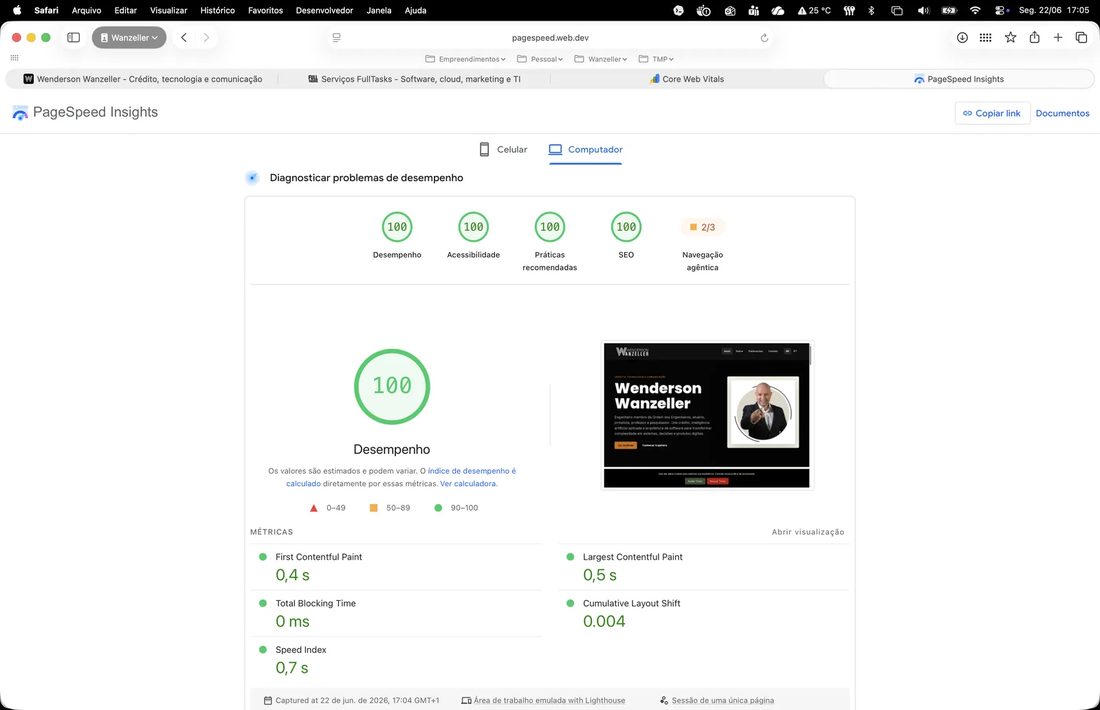This screenshot has height=710, width=1100.
Task: Reload the page with the refresh icon
Action: click(764, 38)
